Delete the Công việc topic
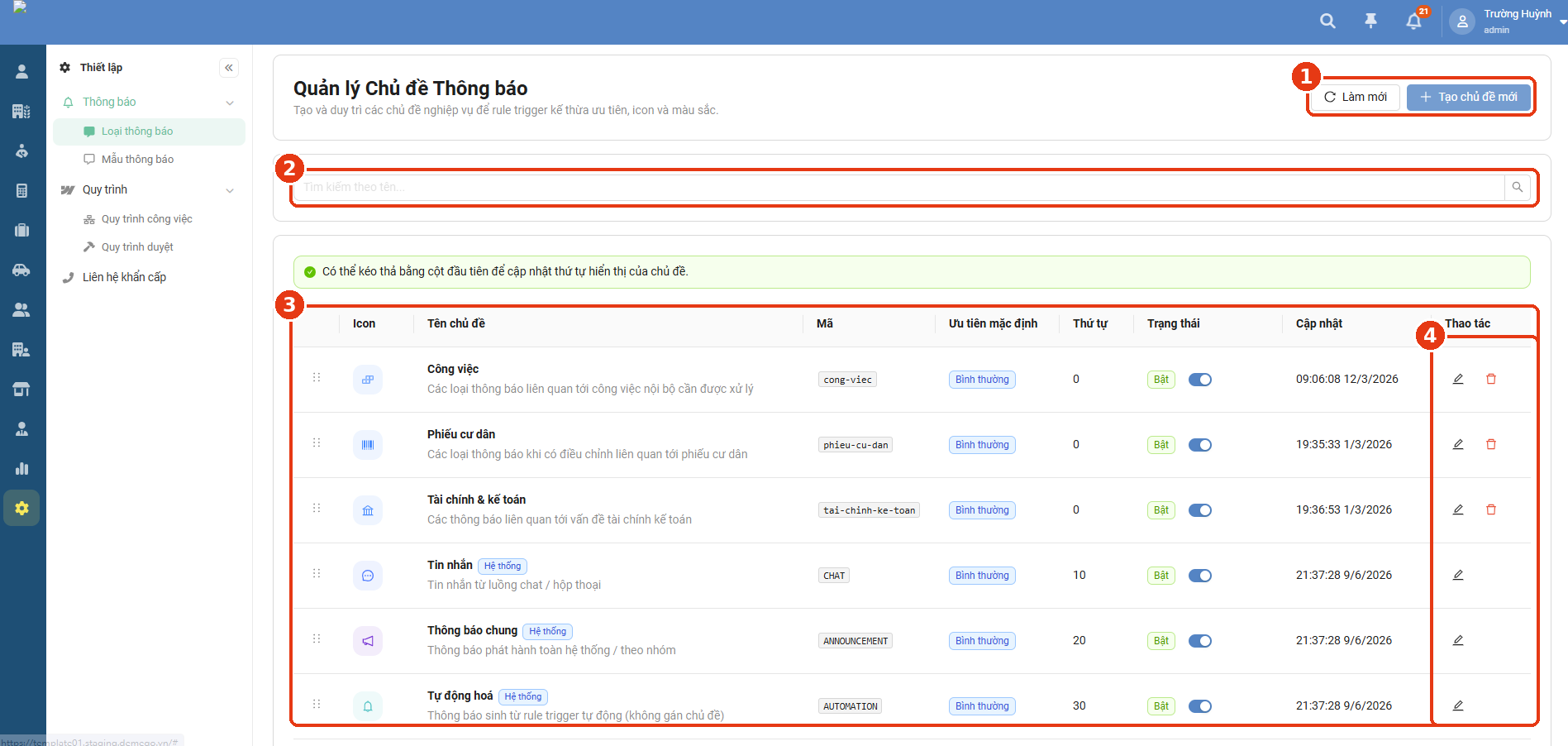Screen dimensions: 1568x746 (x=1491, y=379)
